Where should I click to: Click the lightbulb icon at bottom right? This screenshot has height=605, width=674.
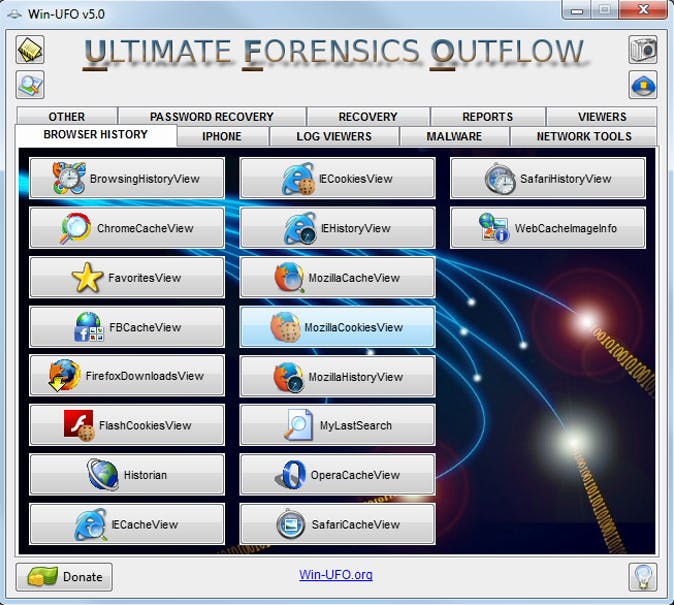(x=643, y=577)
